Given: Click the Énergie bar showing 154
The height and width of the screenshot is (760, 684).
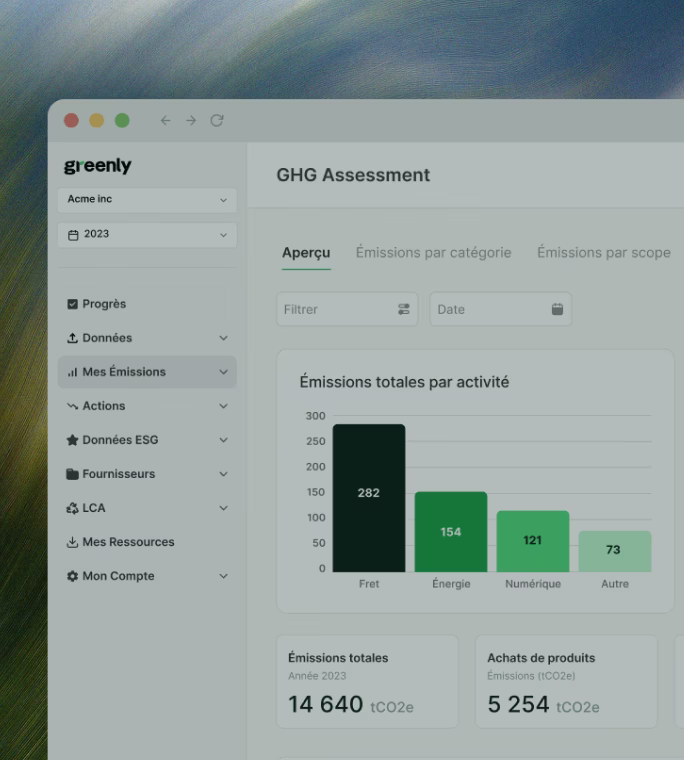Looking at the screenshot, I should click(451, 532).
